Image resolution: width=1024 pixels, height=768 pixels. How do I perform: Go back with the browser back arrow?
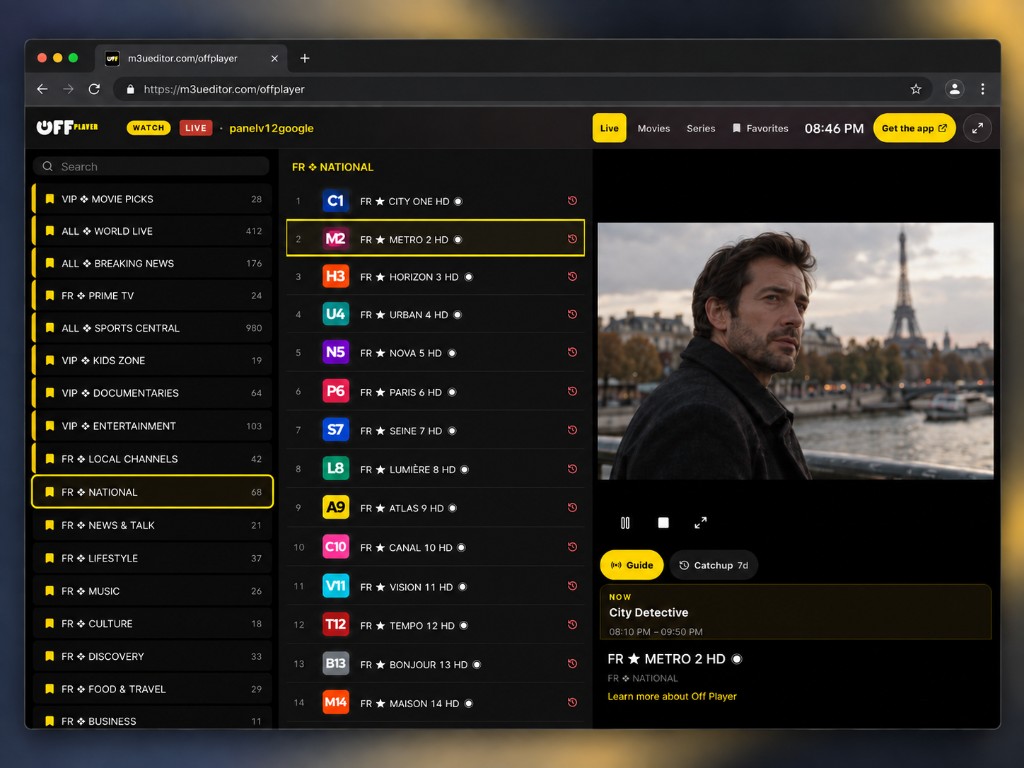(42, 89)
